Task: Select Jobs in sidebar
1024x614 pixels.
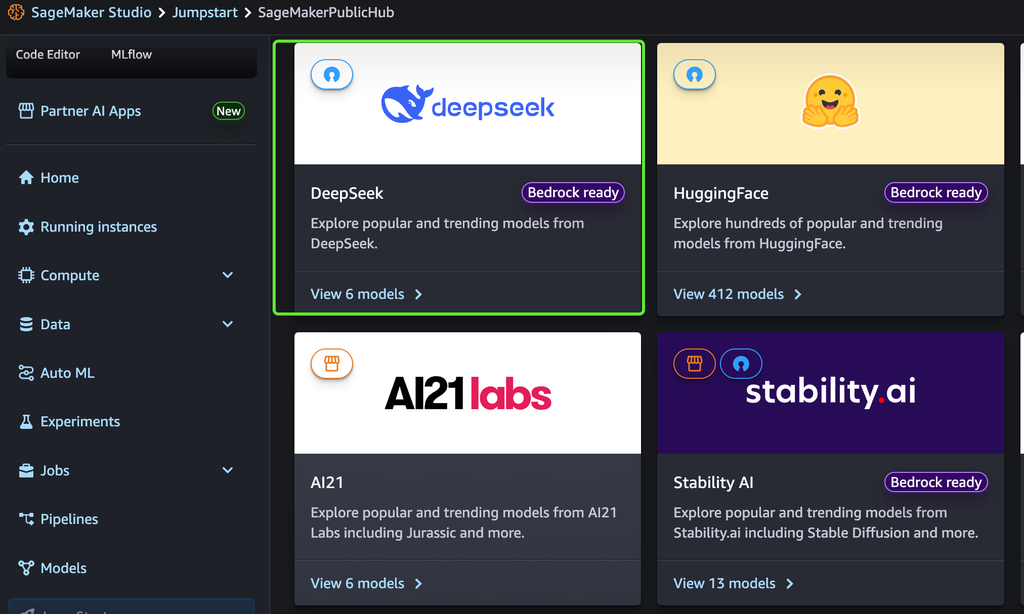Action: pos(55,470)
